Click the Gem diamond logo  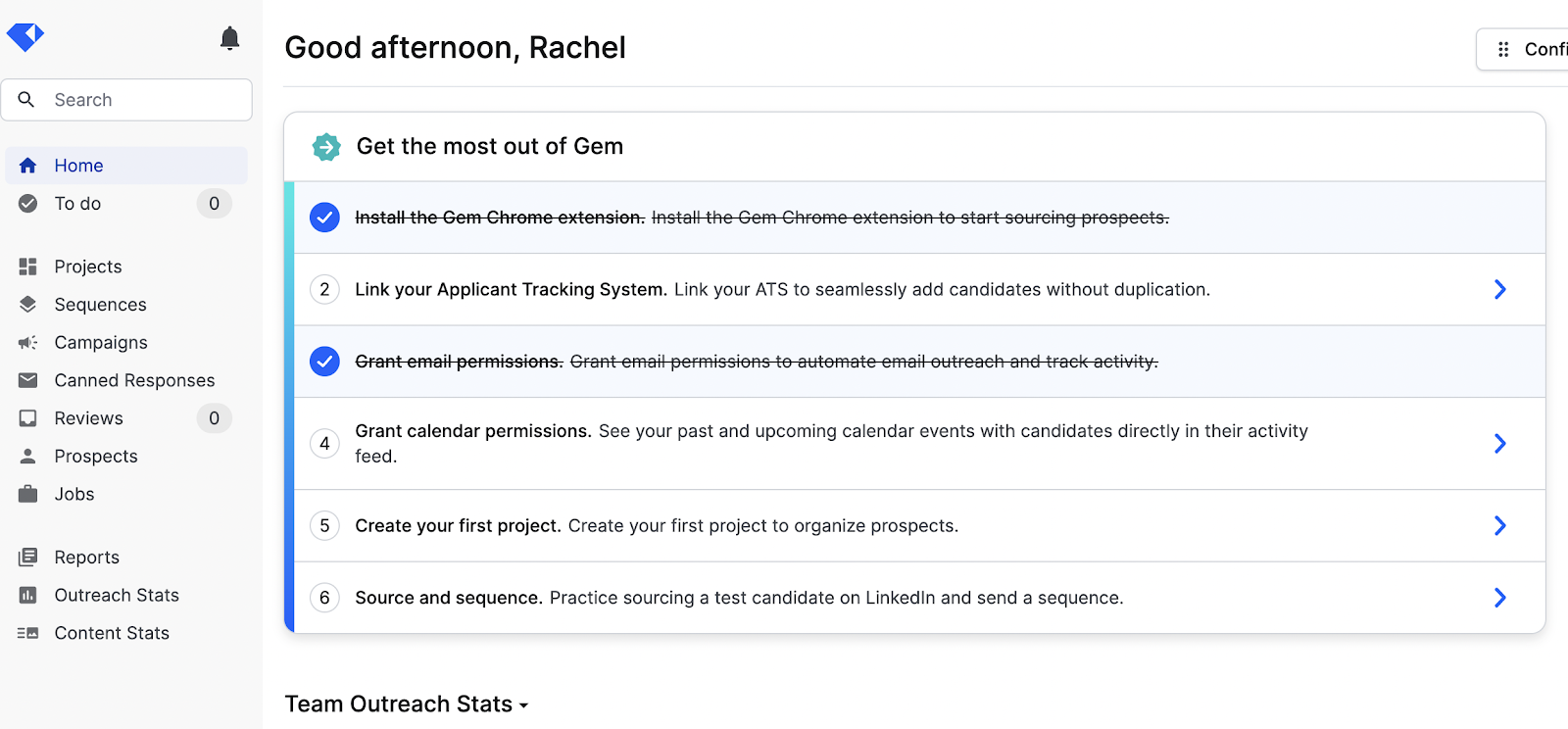(25, 37)
